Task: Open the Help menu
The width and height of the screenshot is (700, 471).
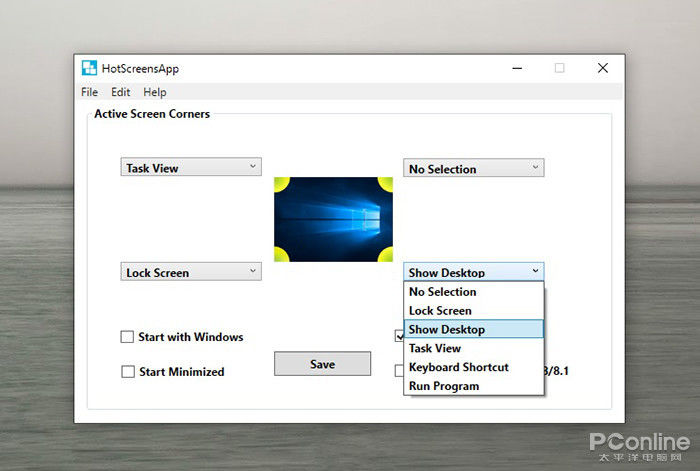Action: click(154, 92)
